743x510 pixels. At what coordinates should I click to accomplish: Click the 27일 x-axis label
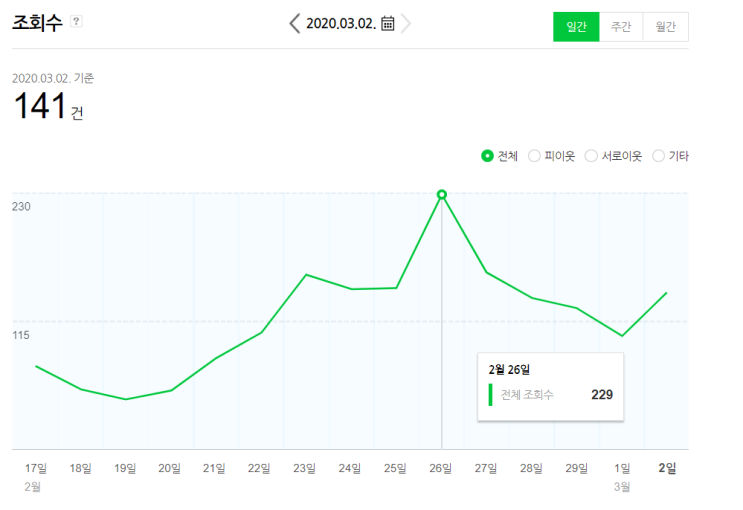coord(486,468)
